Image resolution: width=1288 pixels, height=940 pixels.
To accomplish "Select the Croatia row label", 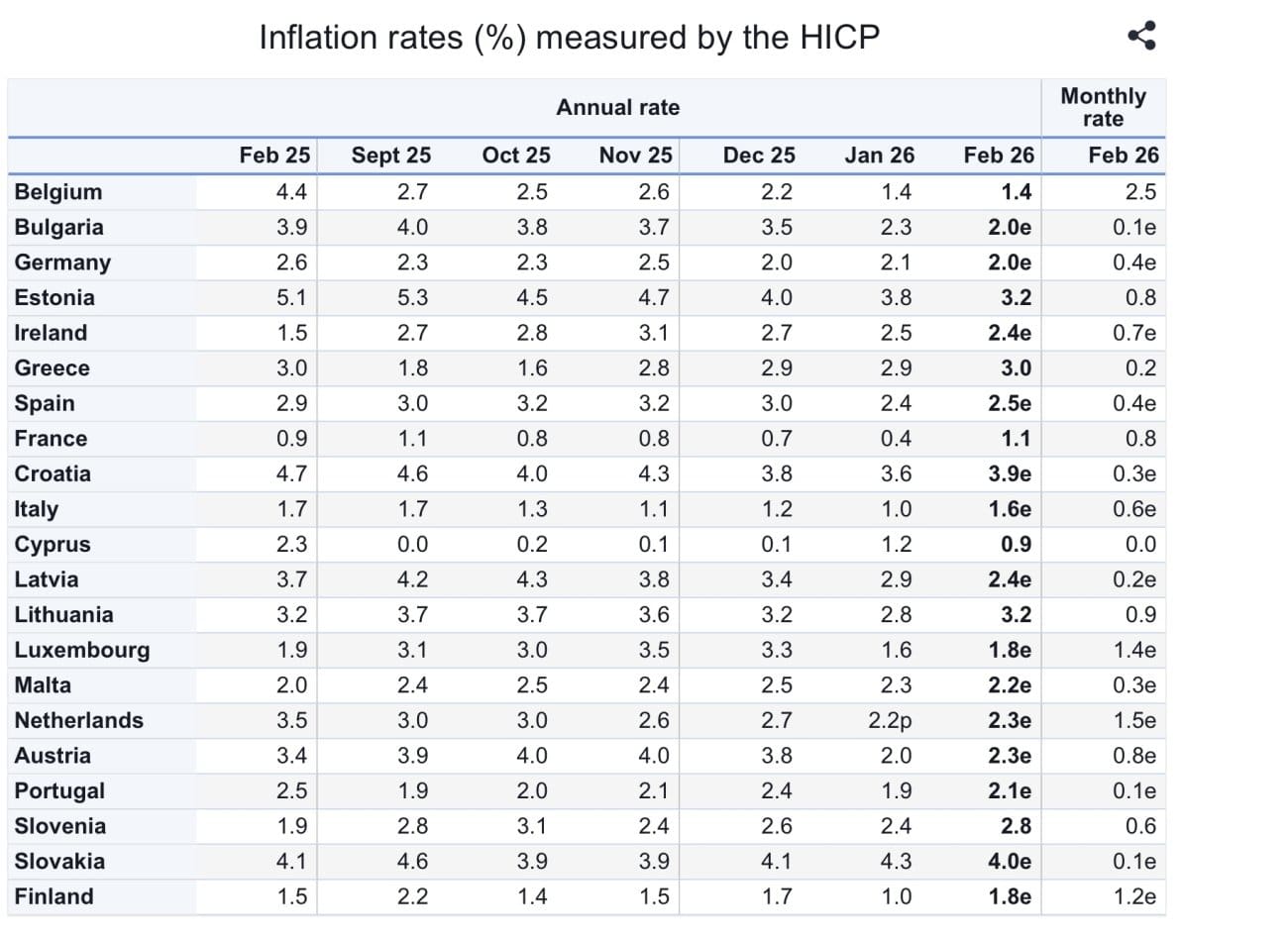I will [53, 473].
